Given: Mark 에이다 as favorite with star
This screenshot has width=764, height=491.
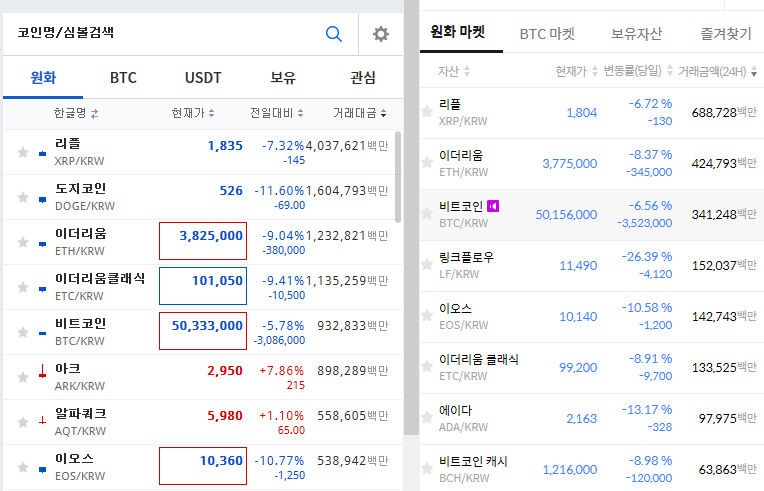Looking at the screenshot, I should tap(427, 419).
